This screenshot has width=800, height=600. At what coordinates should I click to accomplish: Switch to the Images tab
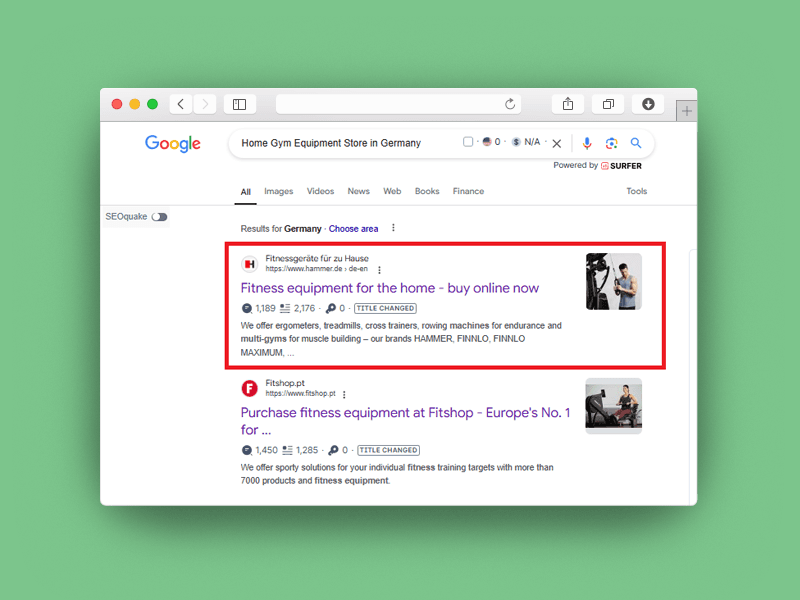pos(278,191)
